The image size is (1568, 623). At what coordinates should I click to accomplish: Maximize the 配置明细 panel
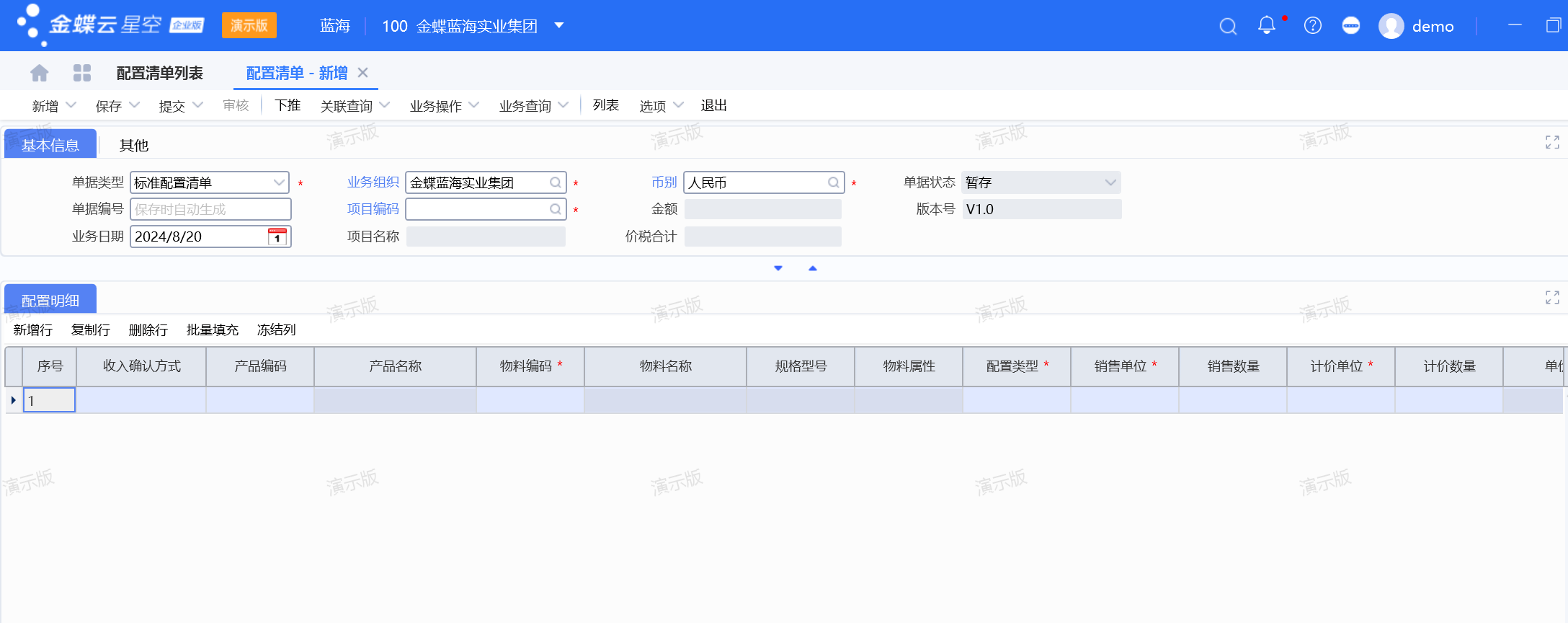coord(1552,297)
